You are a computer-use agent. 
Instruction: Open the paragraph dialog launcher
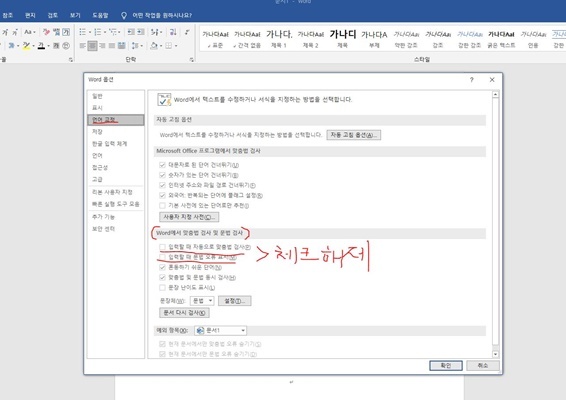click(x=192, y=60)
